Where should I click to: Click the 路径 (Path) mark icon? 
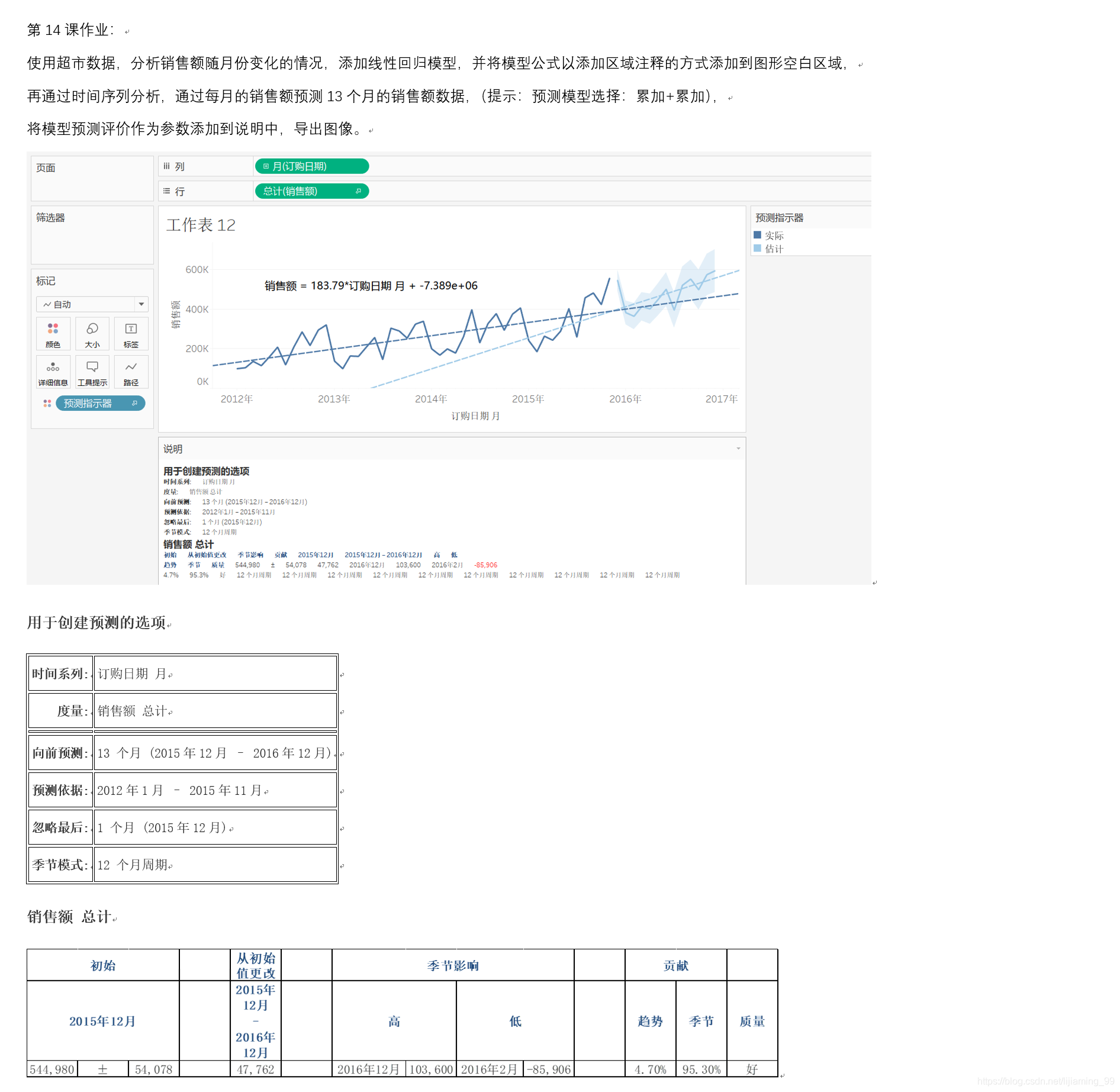coord(131,368)
